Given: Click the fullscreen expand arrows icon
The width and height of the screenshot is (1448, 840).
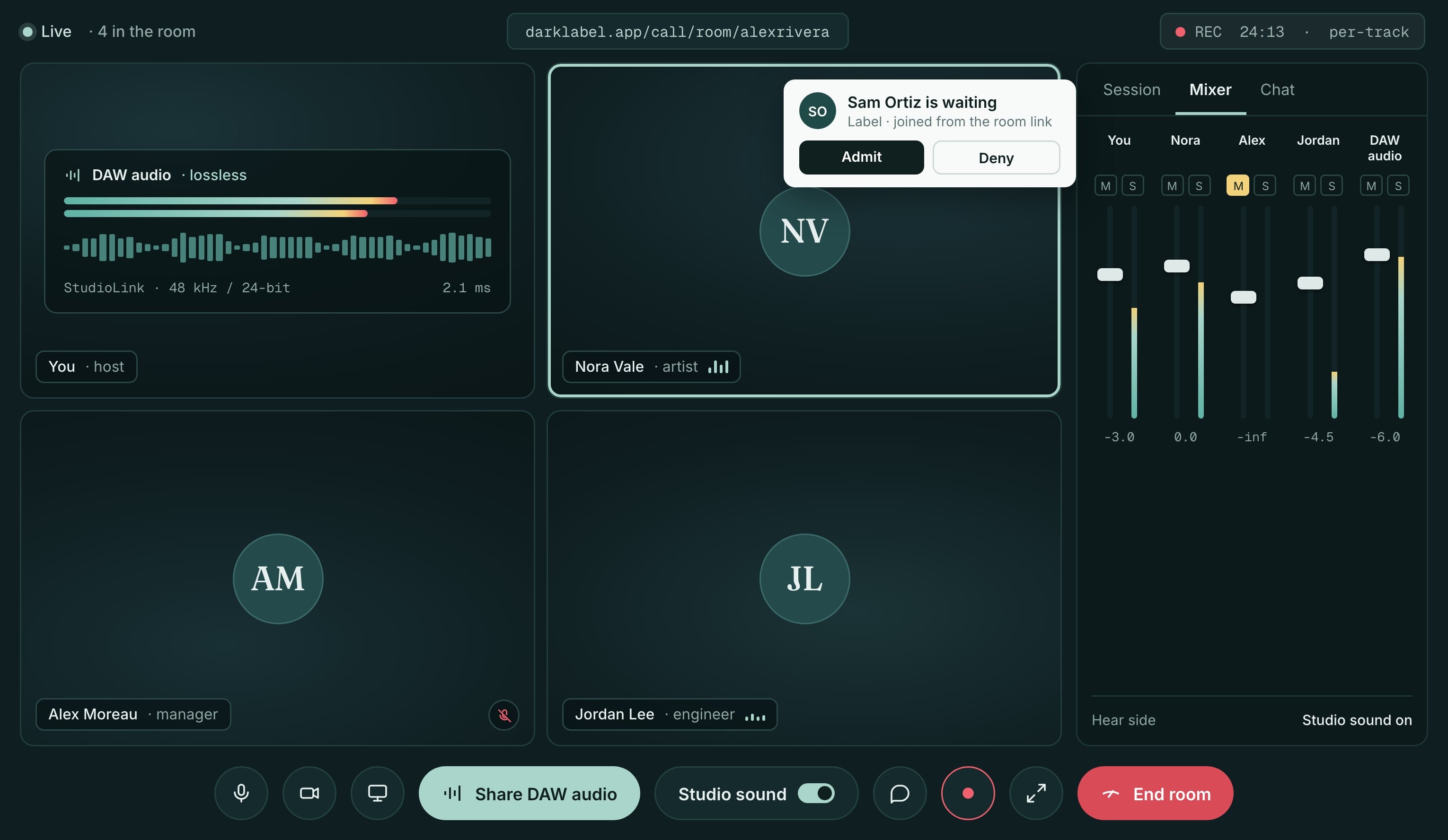Looking at the screenshot, I should 1035,793.
